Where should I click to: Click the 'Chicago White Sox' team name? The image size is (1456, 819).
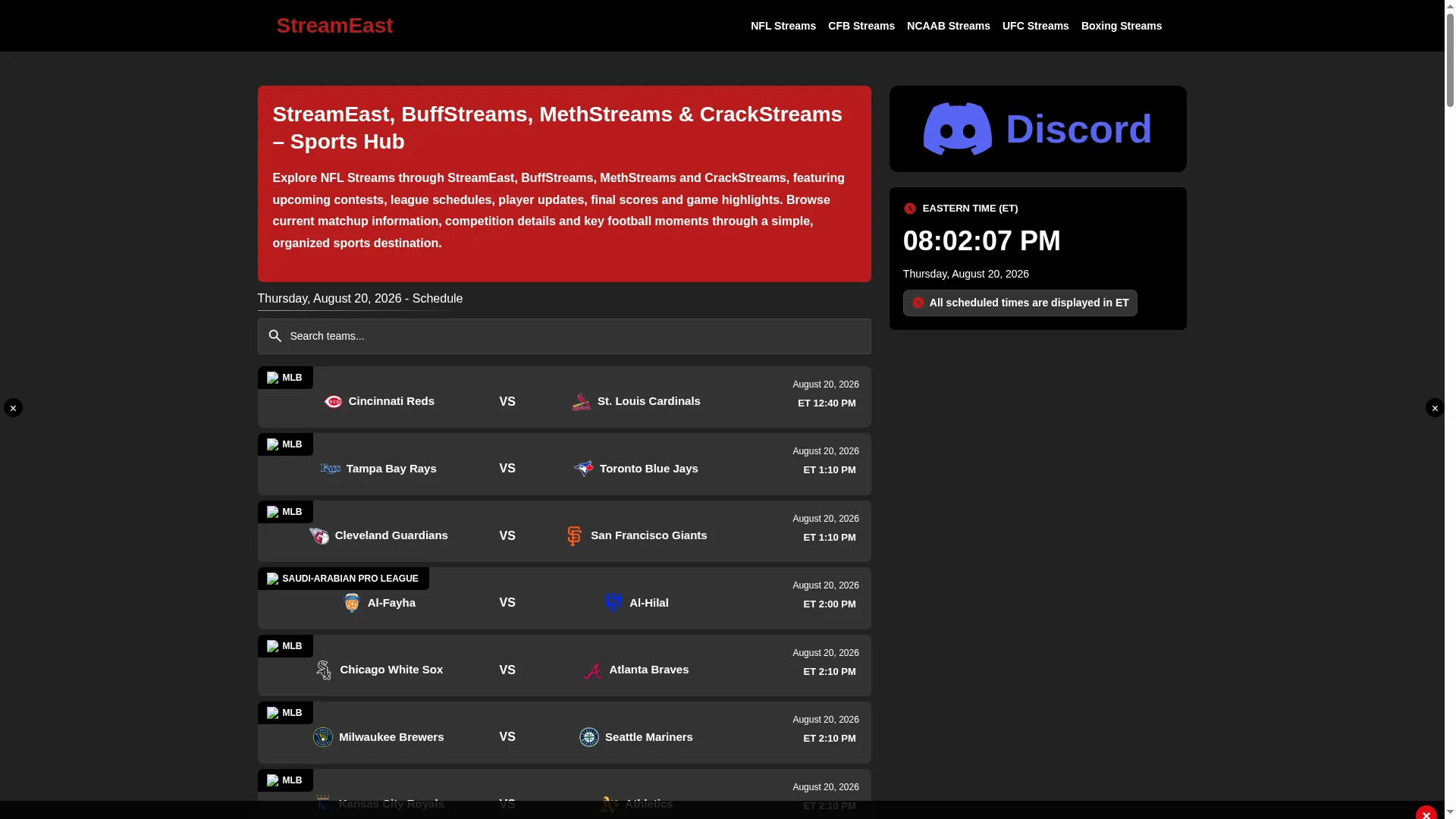pos(391,670)
